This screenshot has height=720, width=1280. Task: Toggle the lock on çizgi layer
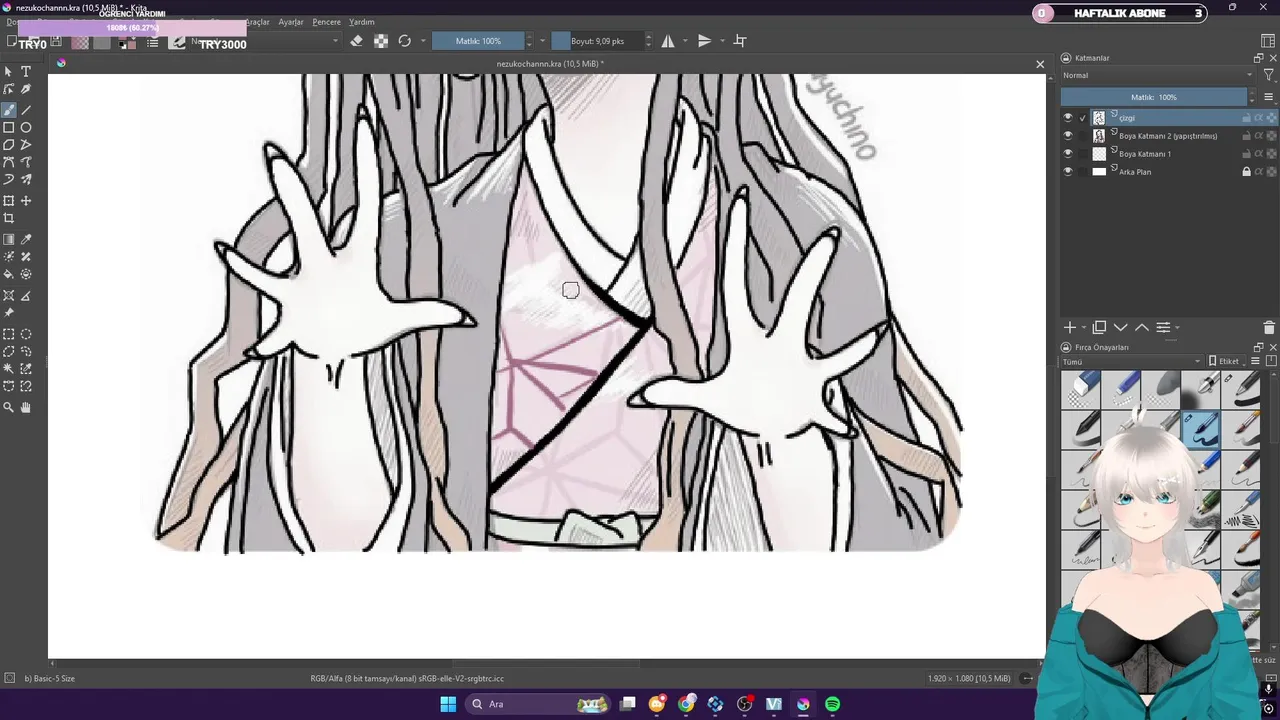pyautogui.click(x=1246, y=118)
